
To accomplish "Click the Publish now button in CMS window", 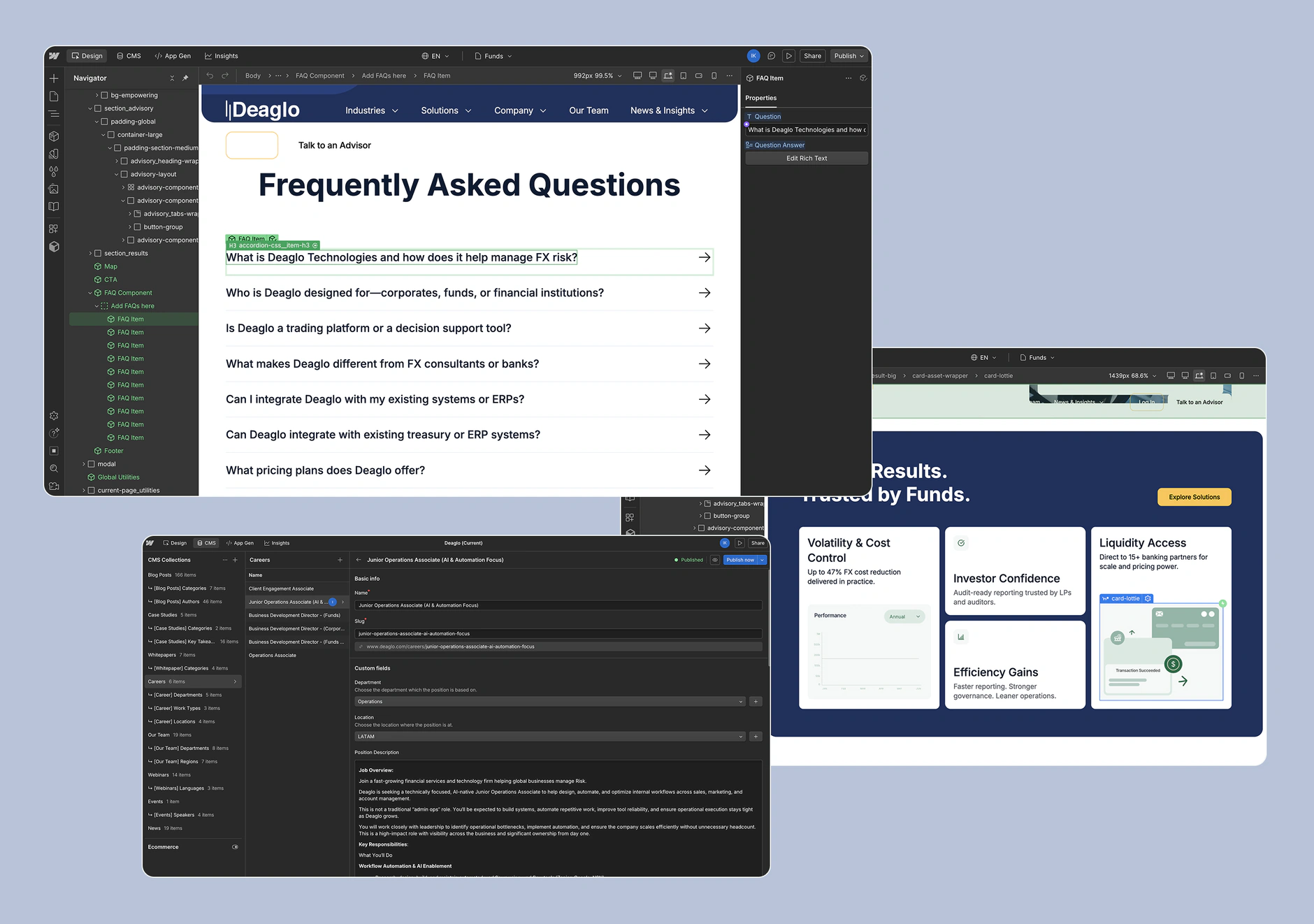I will click(740, 560).
